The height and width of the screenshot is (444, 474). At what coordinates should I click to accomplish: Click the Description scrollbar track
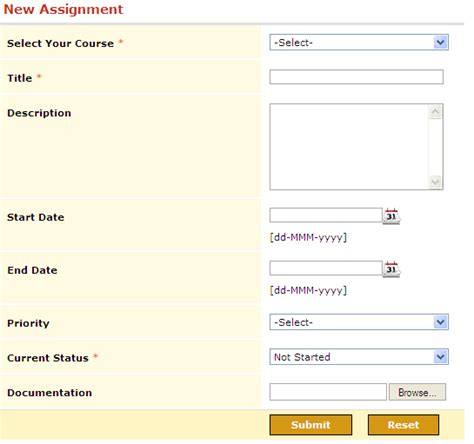pyautogui.click(x=435, y=147)
